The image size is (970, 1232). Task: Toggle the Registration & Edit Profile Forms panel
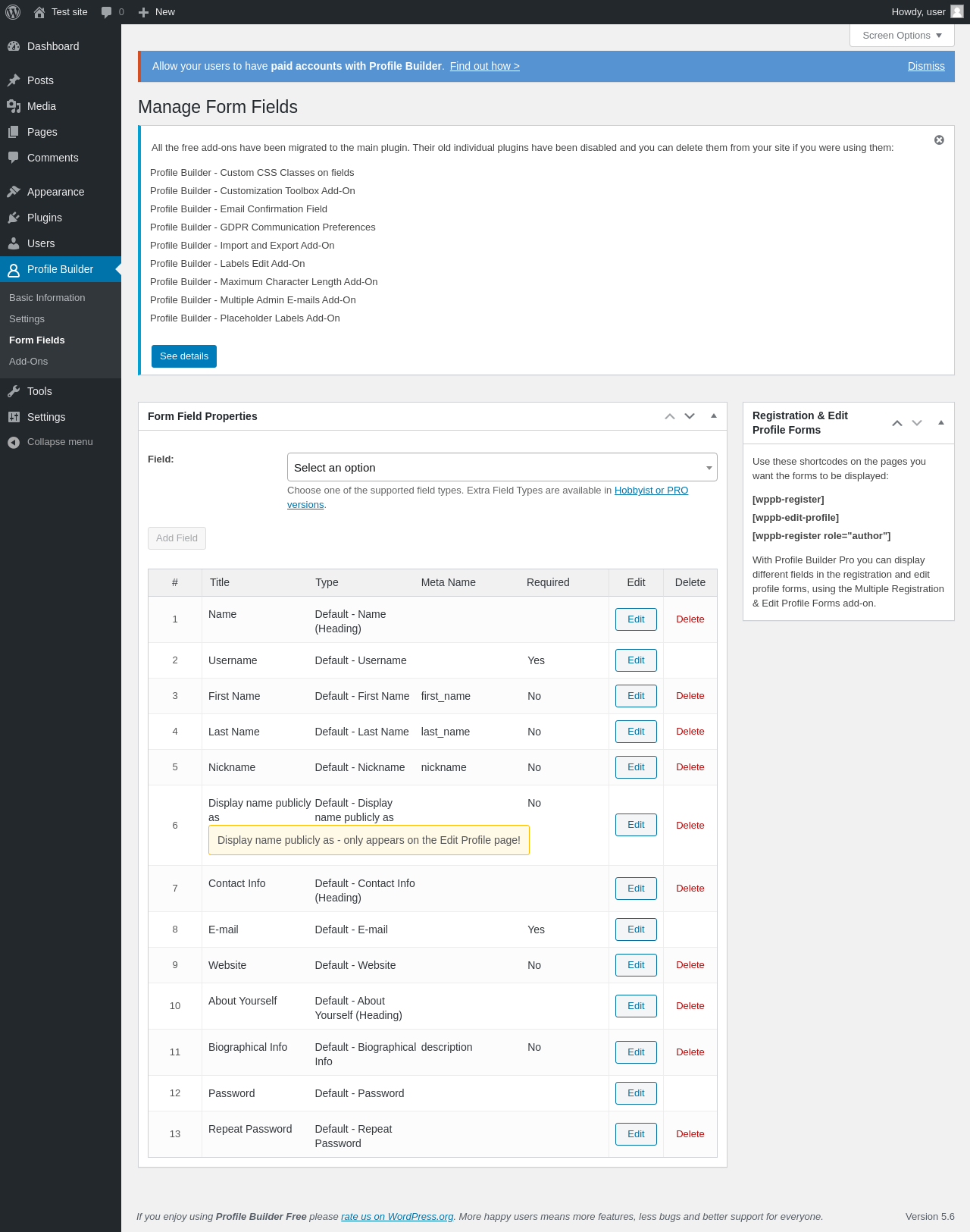click(940, 422)
